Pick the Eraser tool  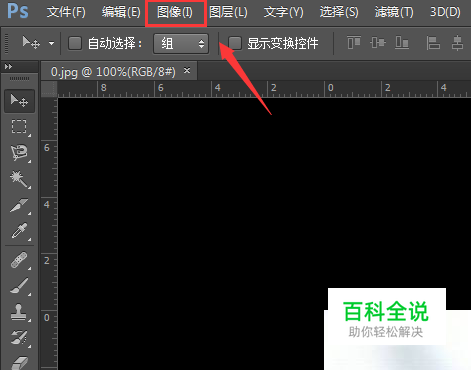pos(19,362)
